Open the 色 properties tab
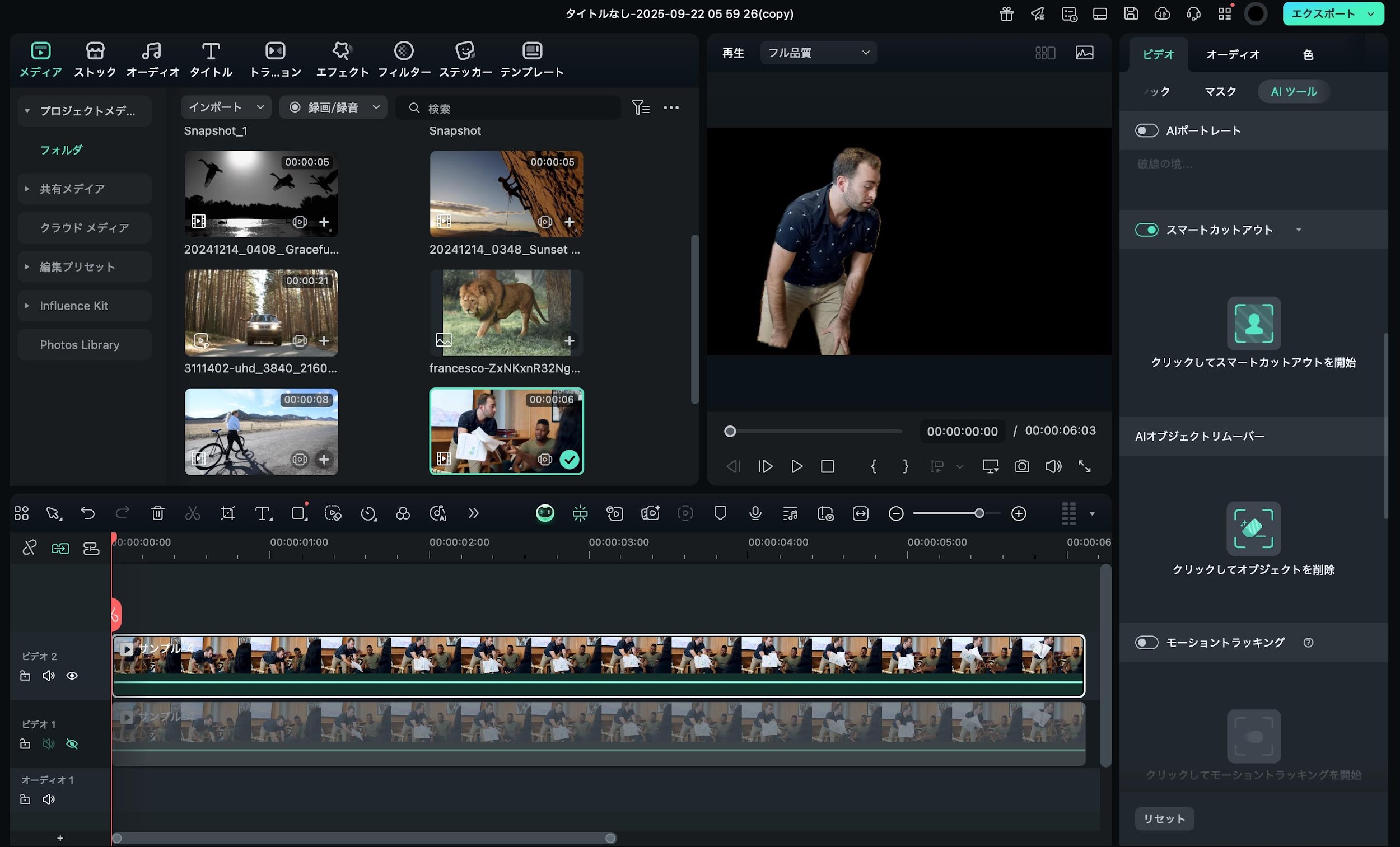 [1308, 54]
